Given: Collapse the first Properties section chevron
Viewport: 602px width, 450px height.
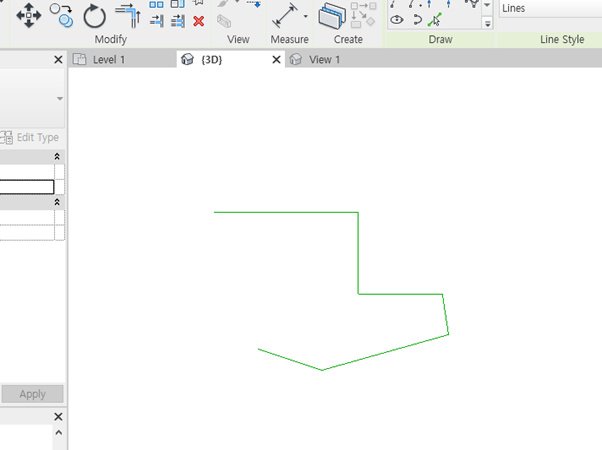Looking at the screenshot, I should pos(57,156).
